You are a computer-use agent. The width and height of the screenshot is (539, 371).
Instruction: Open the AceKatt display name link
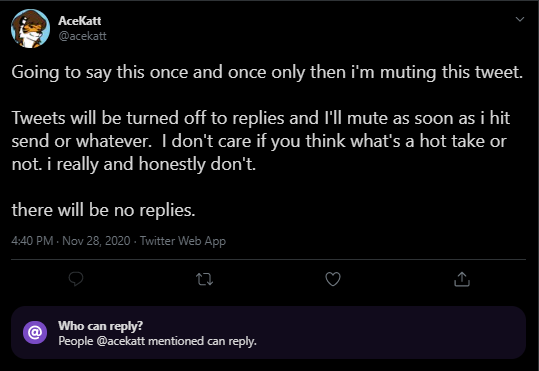[80, 21]
